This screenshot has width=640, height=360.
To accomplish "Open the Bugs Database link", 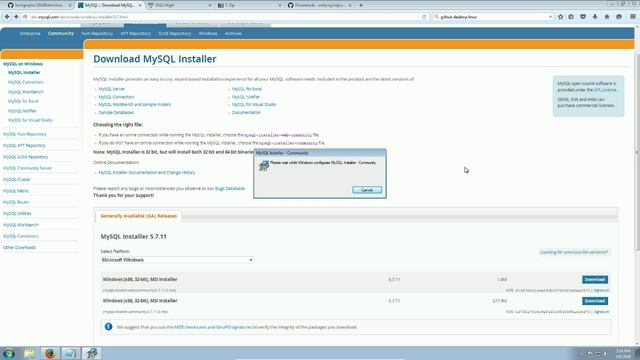I will coord(230,189).
